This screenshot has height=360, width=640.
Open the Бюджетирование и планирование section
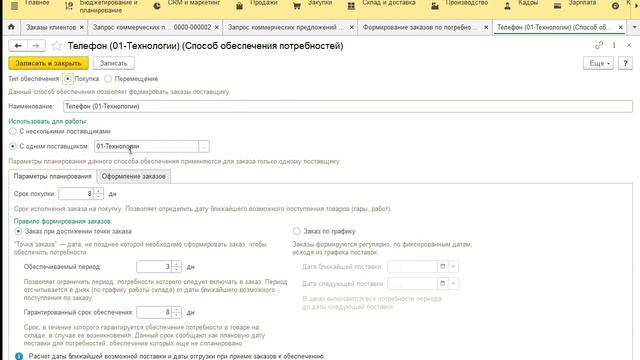tap(102, 6)
